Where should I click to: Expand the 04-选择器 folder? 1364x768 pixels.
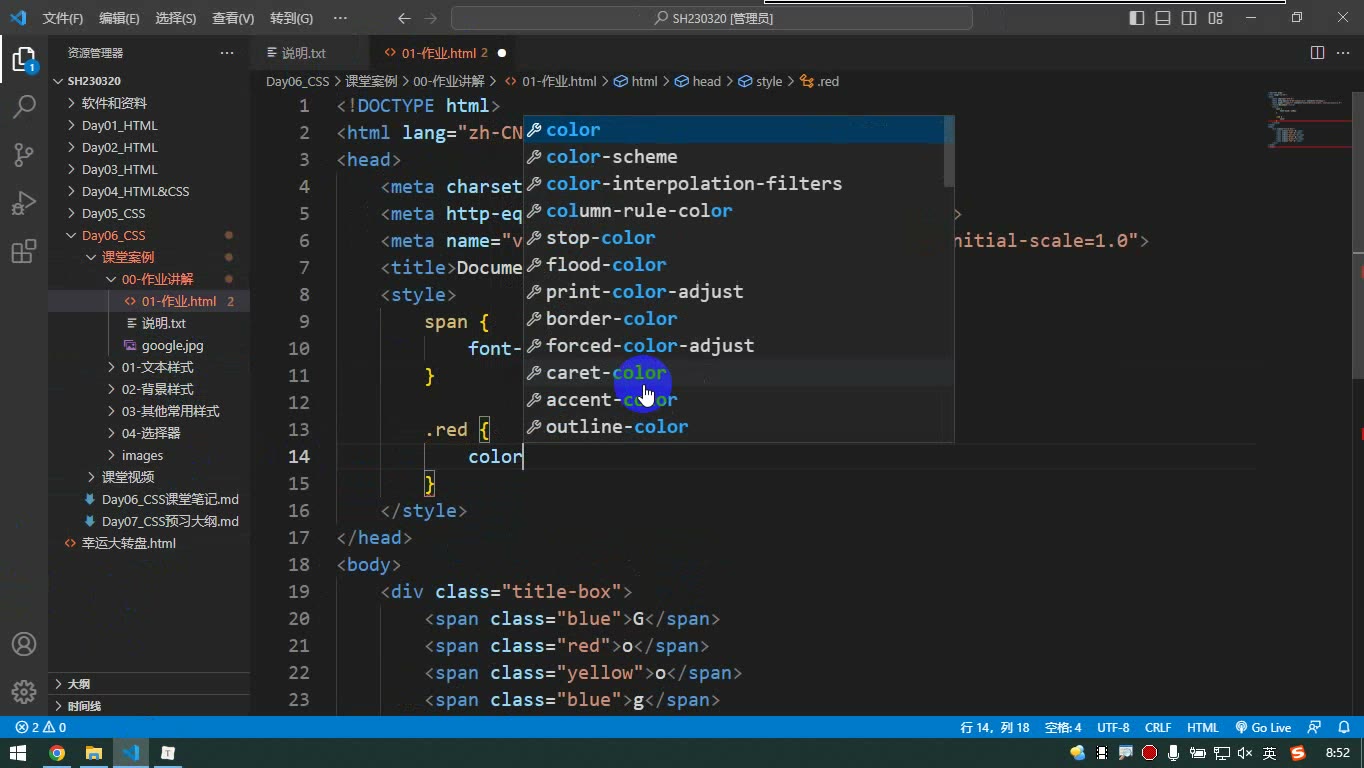point(149,433)
